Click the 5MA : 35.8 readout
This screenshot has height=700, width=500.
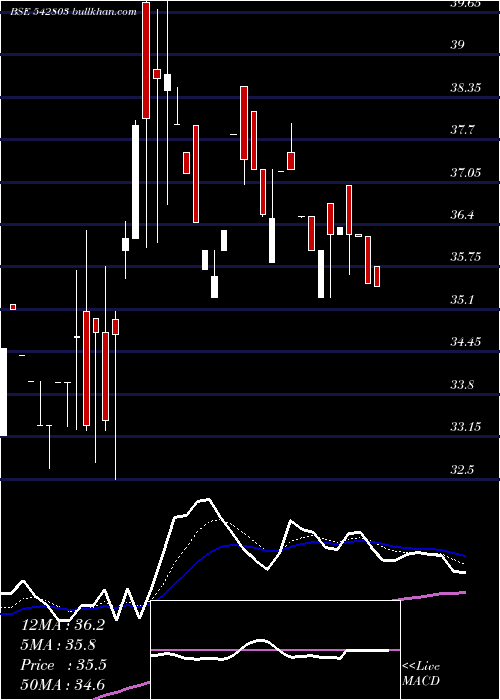(x=58, y=645)
